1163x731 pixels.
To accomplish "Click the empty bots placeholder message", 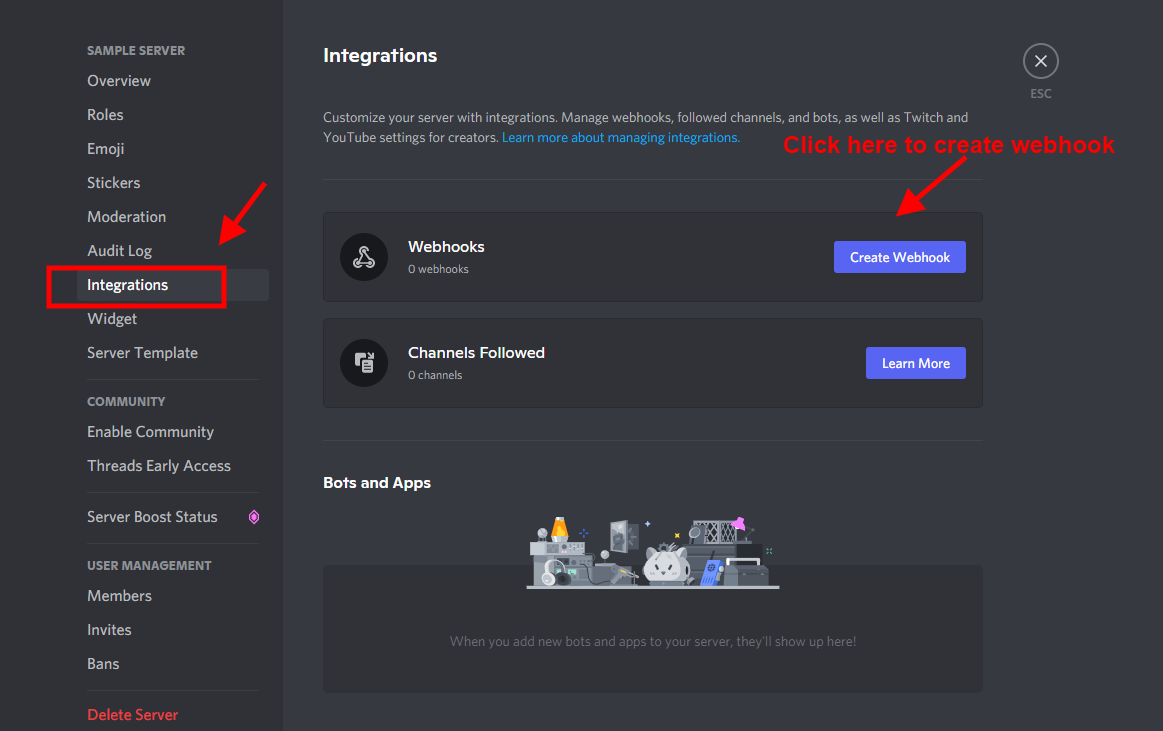I will (x=653, y=642).
